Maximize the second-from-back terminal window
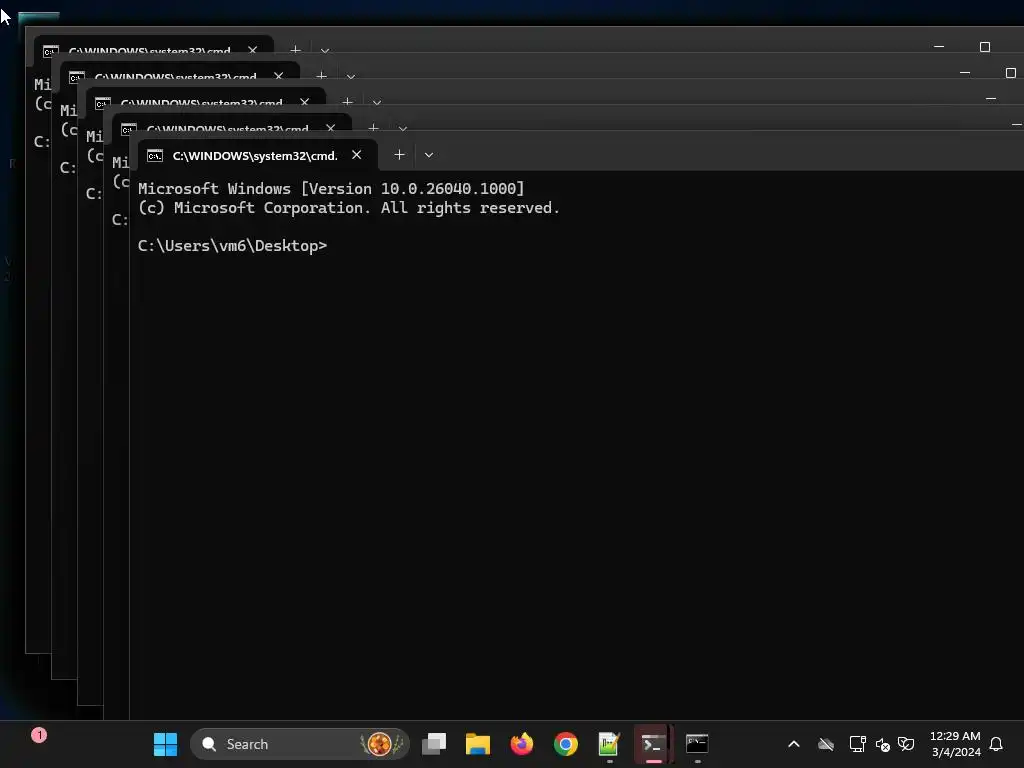1024x768 pixels. 1010,73
